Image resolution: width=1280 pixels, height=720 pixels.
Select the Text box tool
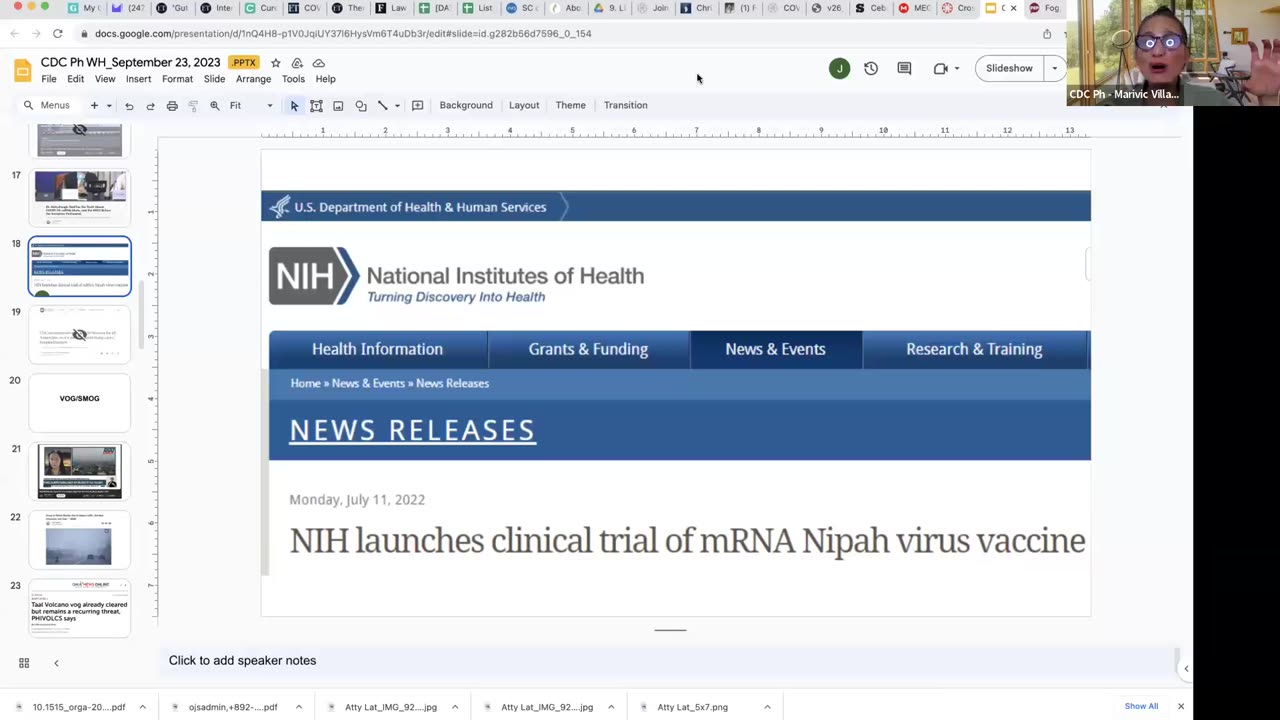pyautogui.click(x=316, y=105)
